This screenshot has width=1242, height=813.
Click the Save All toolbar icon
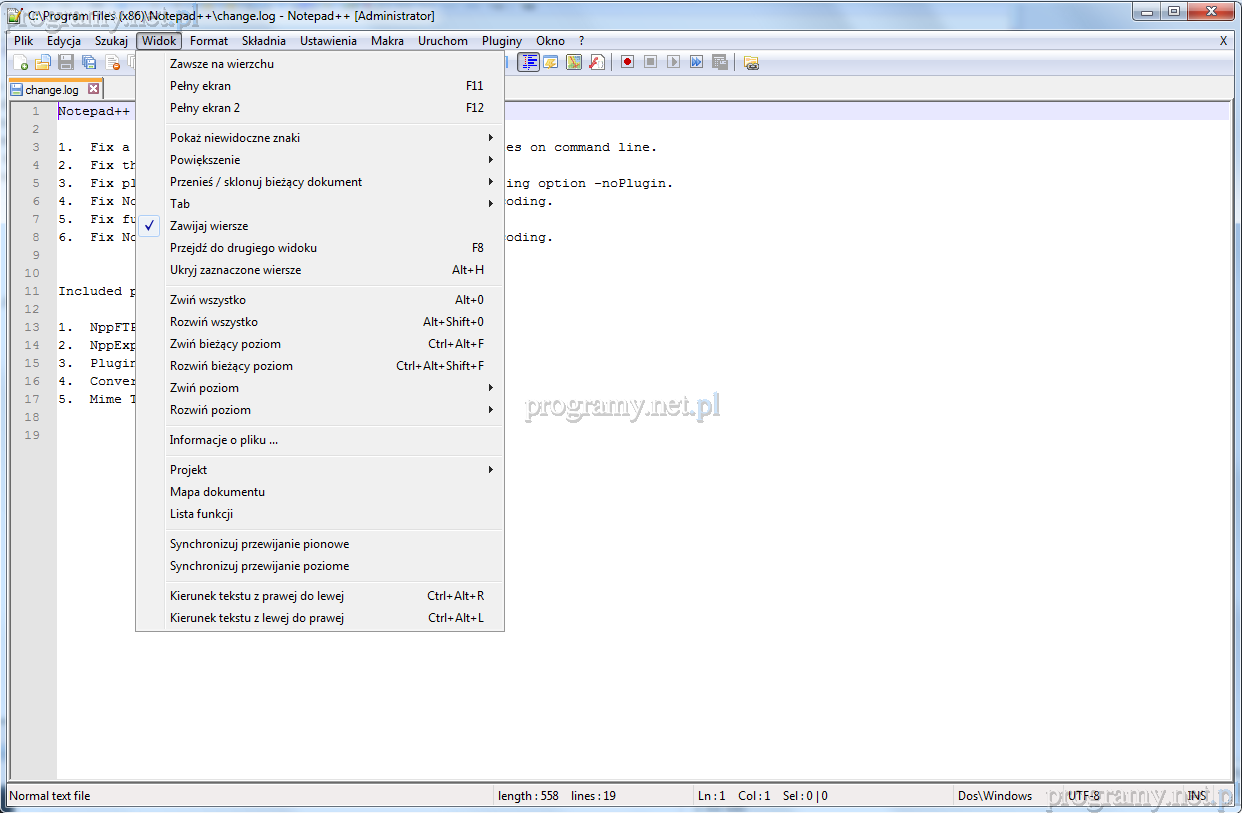(89, 62)
